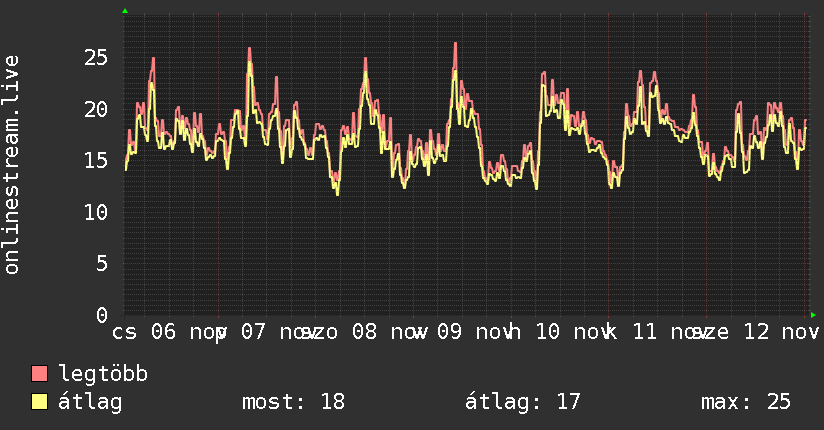The image size is (824, 430).
Task: Click the átlag legend label beside yellow swatch
Action: [90, 402]
